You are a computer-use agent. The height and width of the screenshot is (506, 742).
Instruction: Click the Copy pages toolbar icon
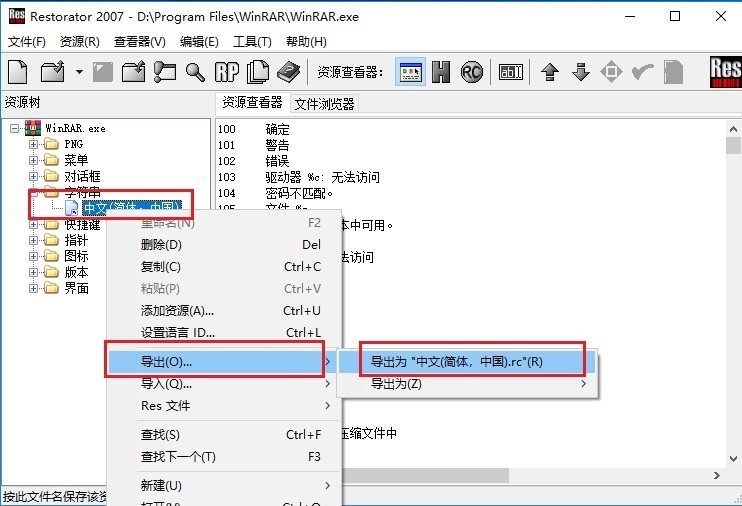pos(258,72)
